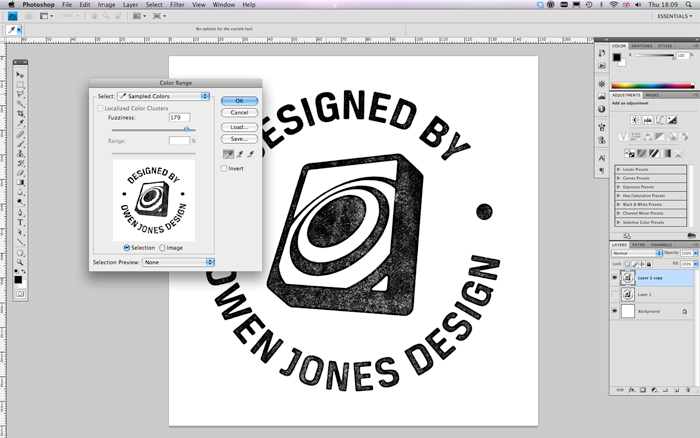The image size is (700, 438).
Task: Select the Gradient tool
Action: (x=20, y=183)
